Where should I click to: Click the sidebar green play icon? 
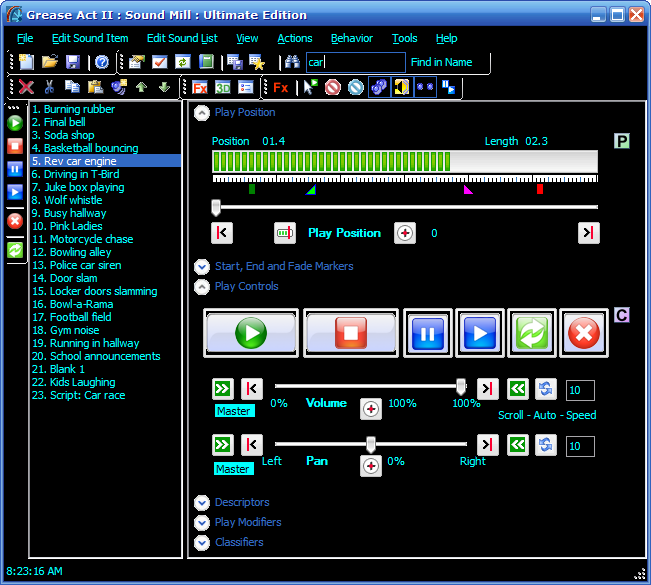pos(15,123)
